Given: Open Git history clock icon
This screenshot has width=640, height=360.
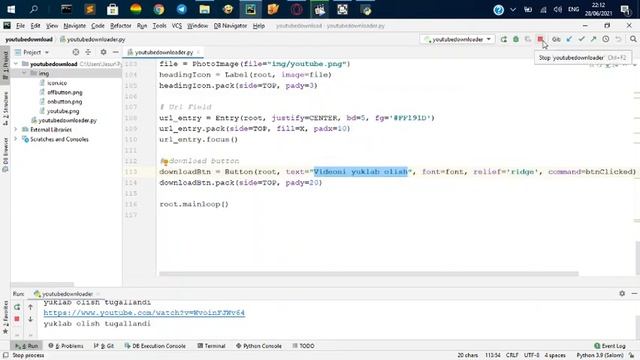Looking at the screenshot, I should [606, 39].
